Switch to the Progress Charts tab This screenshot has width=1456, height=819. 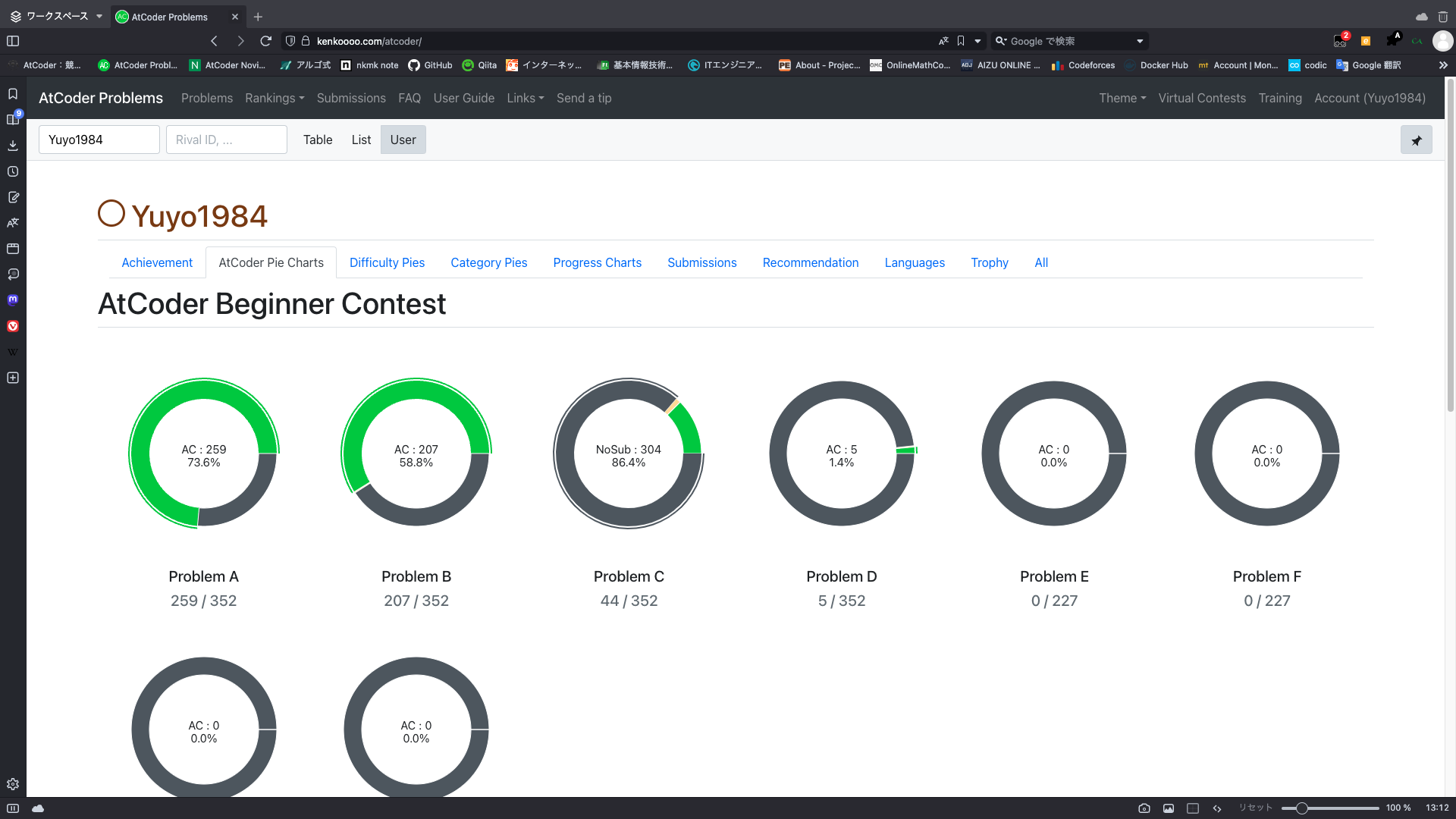pos(597,262)
